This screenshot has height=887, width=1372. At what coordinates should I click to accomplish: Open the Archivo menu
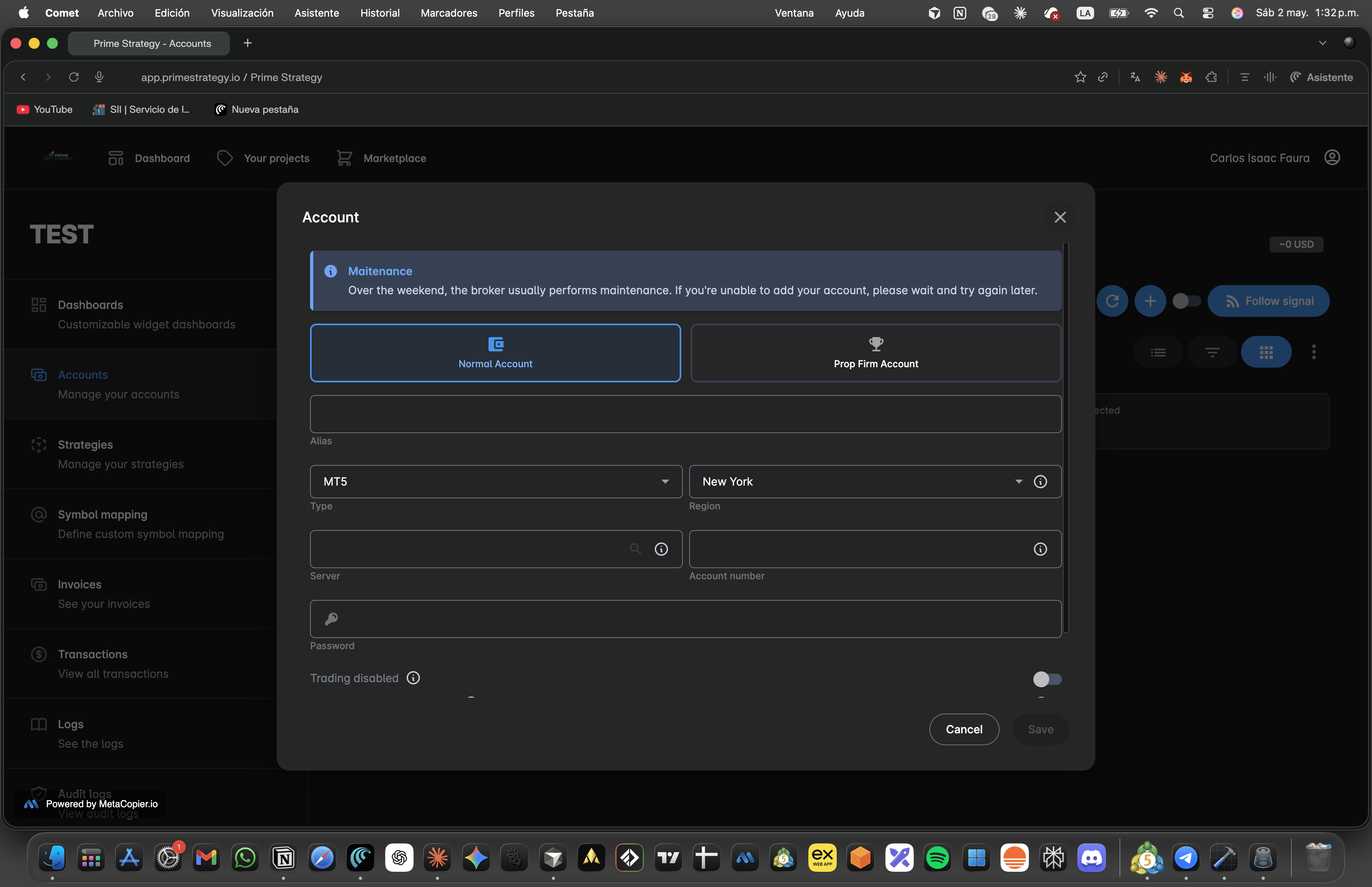coord(116,13)
